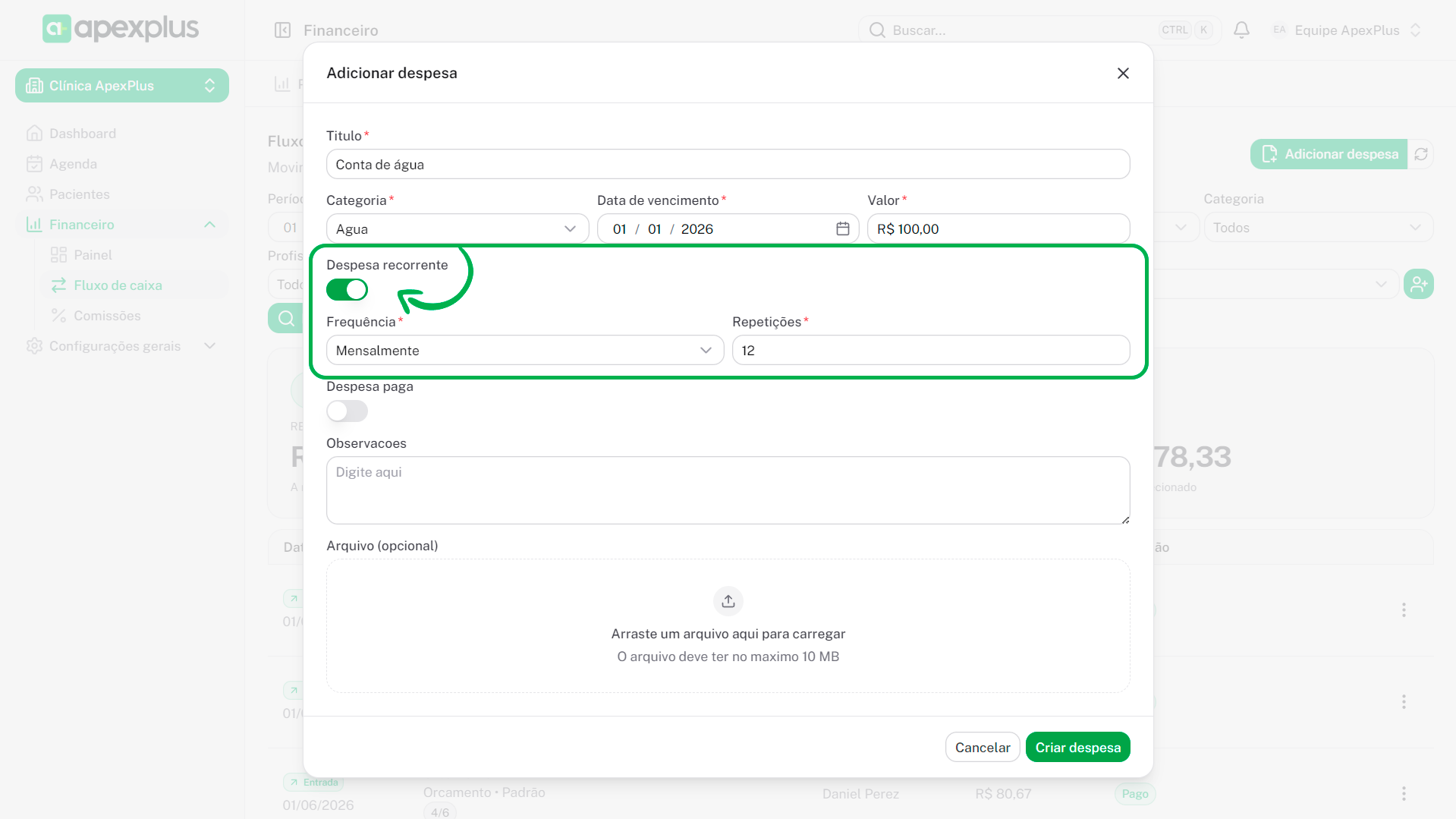Go to Dashboard in the sidebar
The height and width of the screenshot is (819, 1456).
pyautogui.click(x=82, y=134)
